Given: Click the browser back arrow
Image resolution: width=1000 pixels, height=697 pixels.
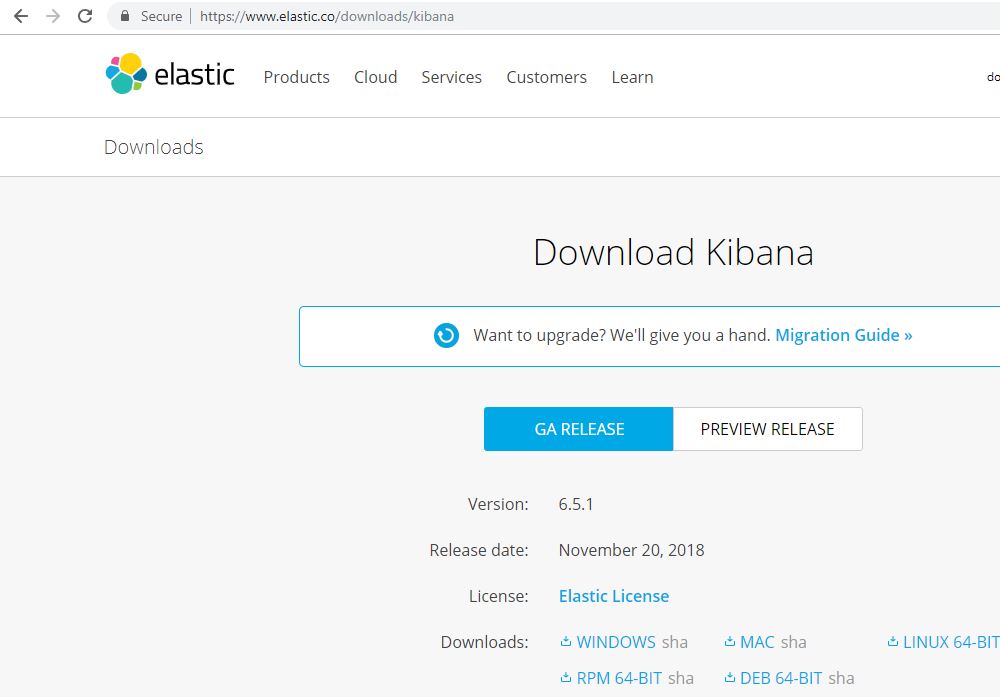Looking at the screenshot, I should (21, 16).
